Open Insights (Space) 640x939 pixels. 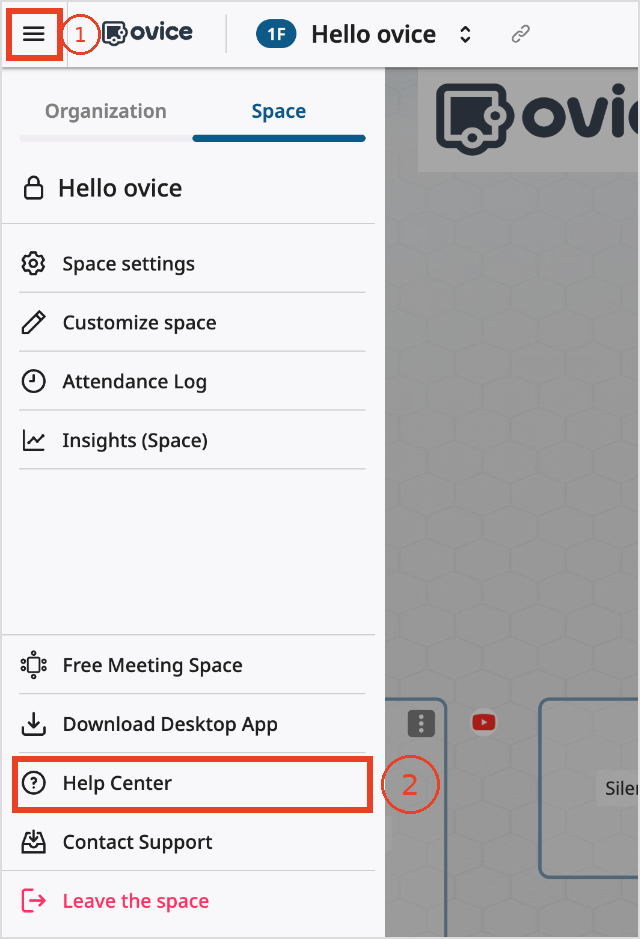[192, 440]
